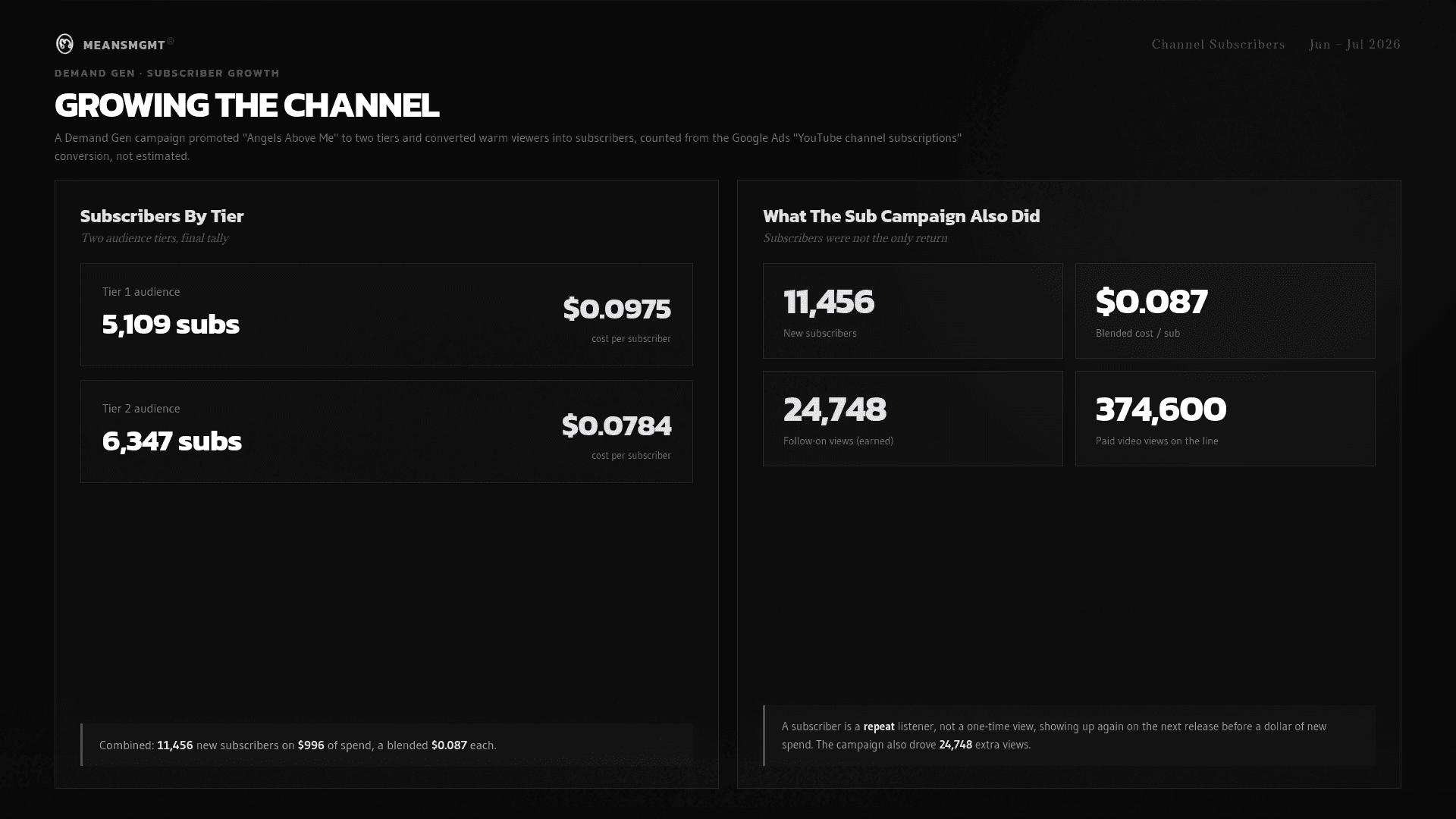Click What The Sub Campaign Also Did heading
The image size is (1456, 819).
click(901, 216)
